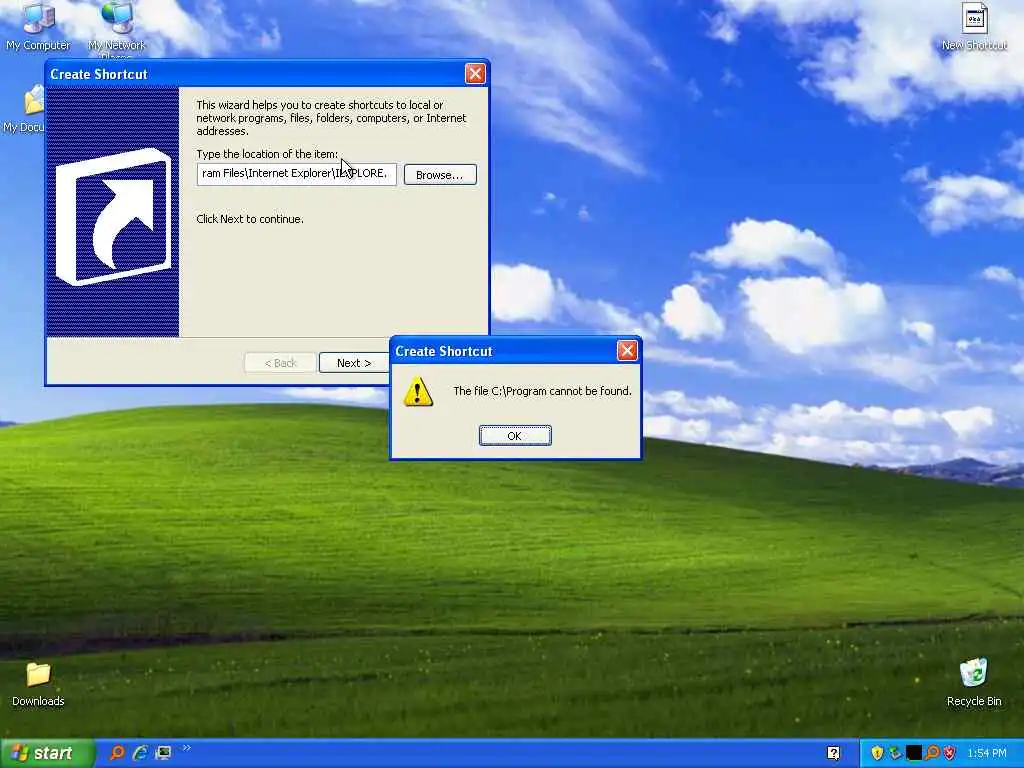Viewport: 1024px width, 768px height.
Task: Click the 'Type the location of the item:' label
Action: tap(267, 154)
